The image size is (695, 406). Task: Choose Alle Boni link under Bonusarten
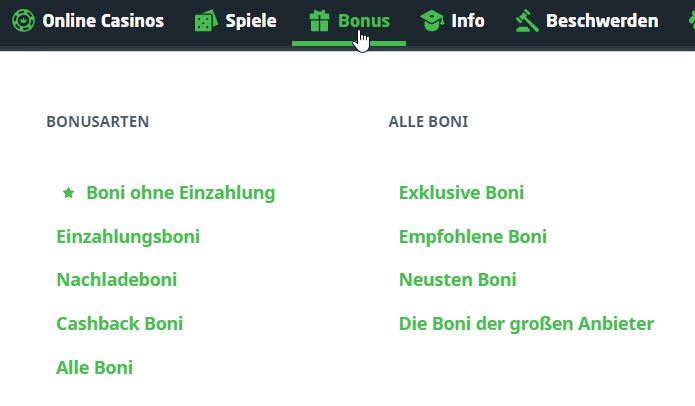coord(94,368)
